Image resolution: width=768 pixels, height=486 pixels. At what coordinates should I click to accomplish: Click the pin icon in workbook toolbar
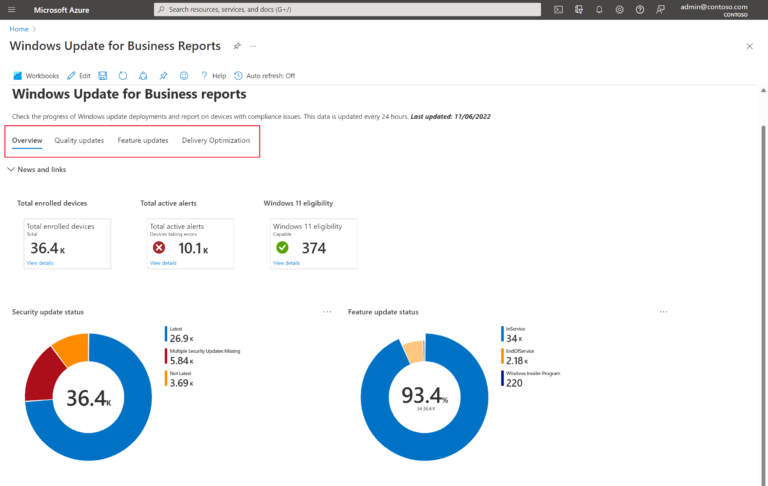pos(164,75)
